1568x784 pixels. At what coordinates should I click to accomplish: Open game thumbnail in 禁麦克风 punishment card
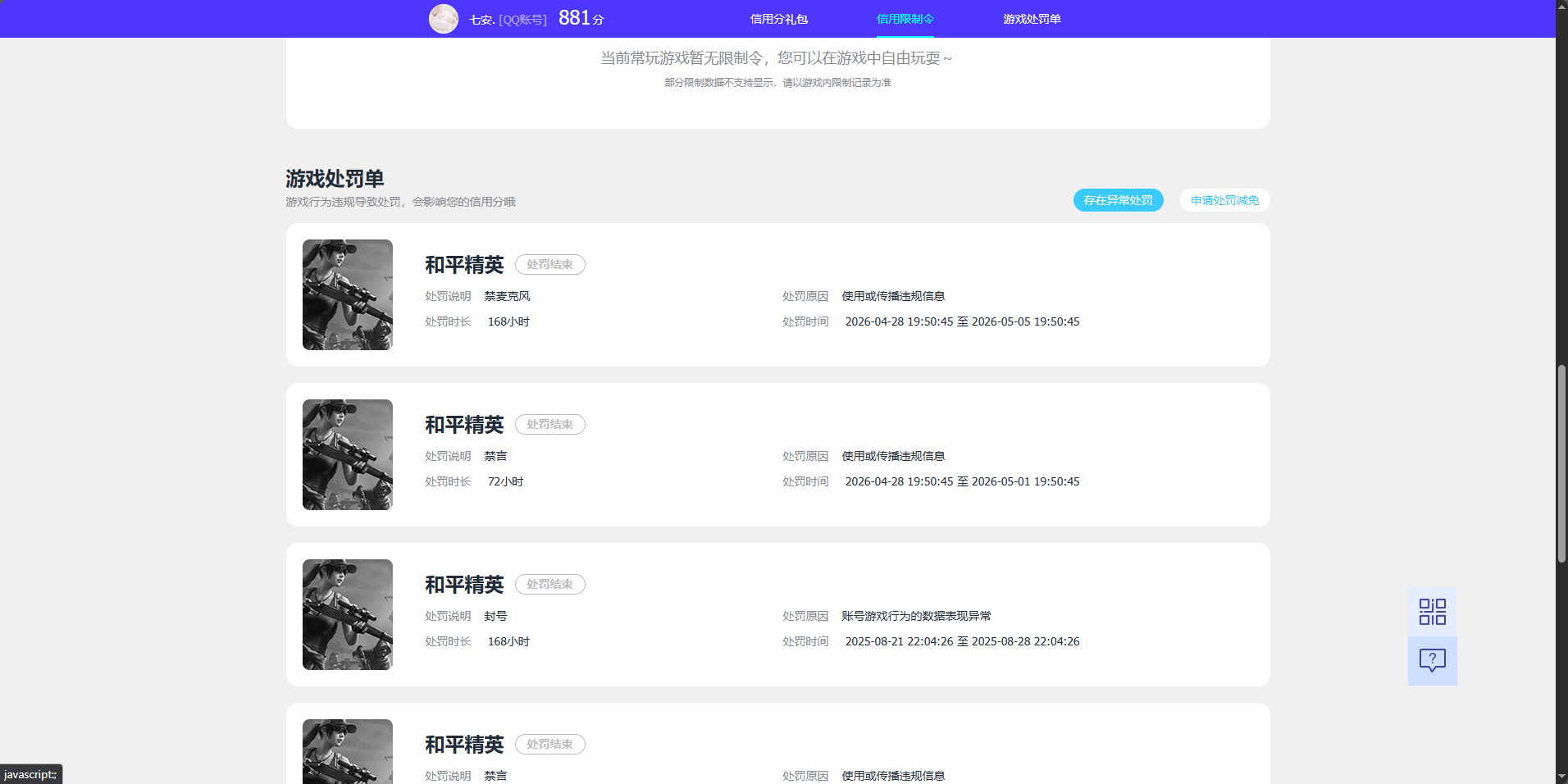(x=348, y=294)
